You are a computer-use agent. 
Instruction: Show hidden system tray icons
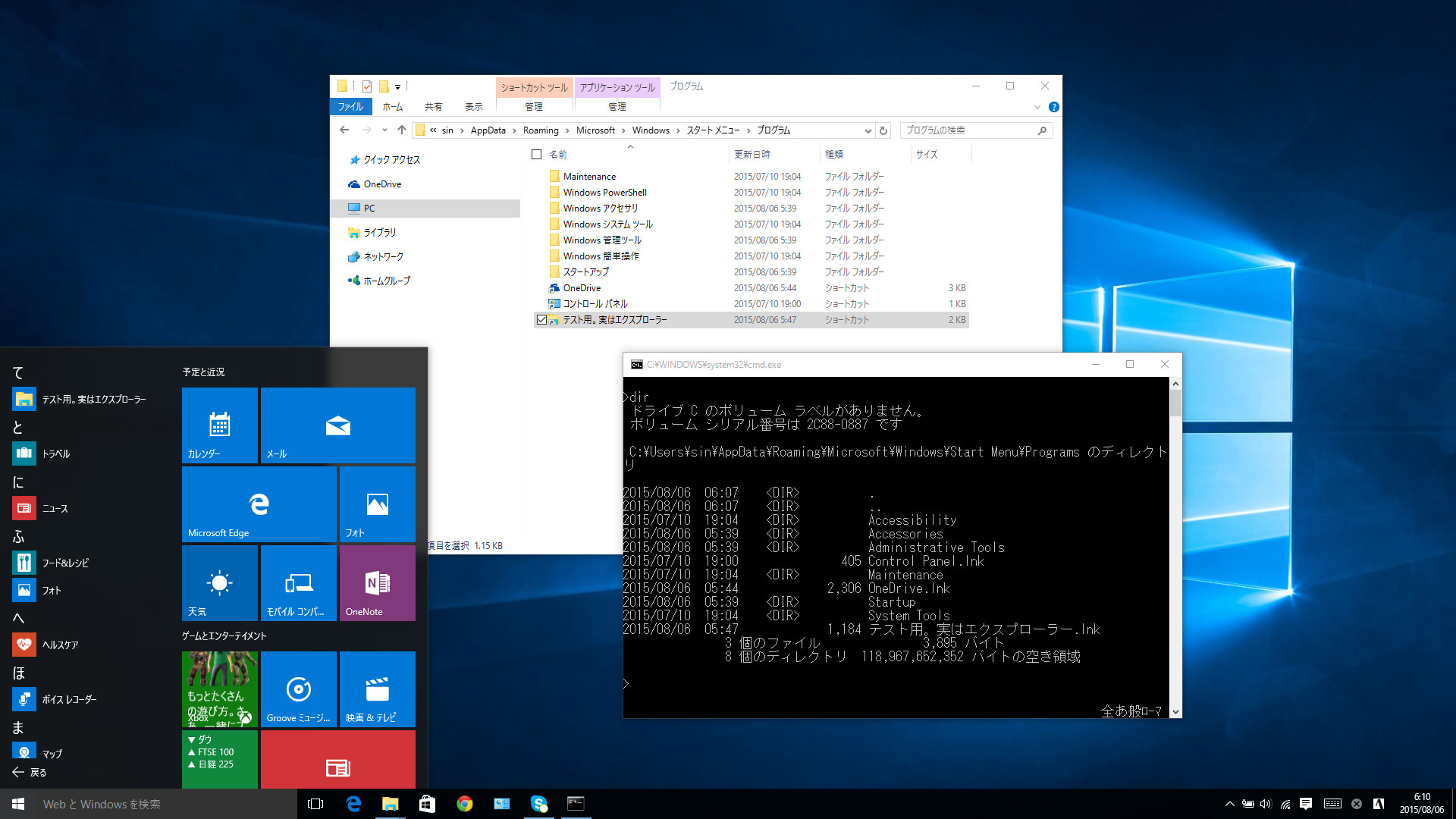[x=1229, y=804]
